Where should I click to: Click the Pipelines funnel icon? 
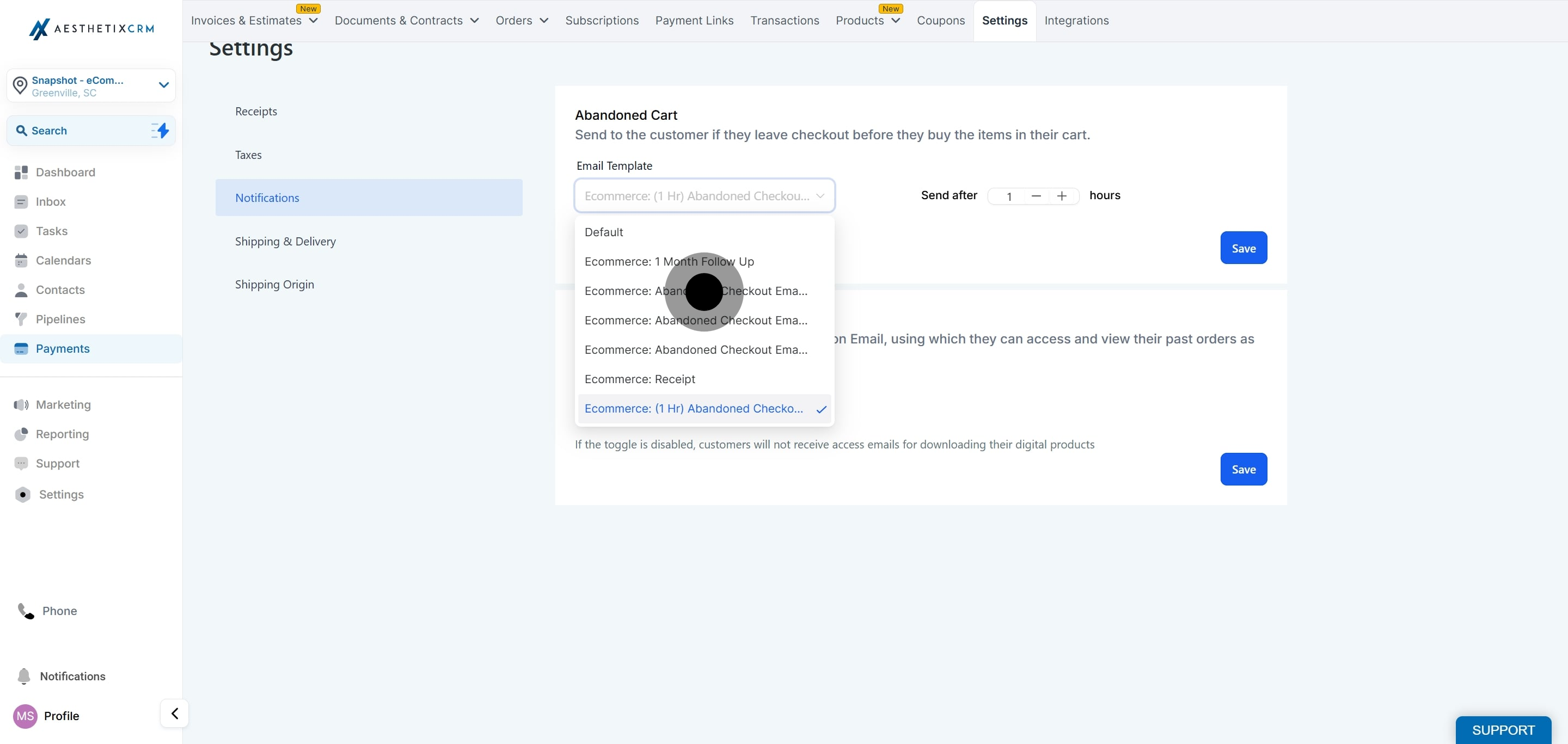pos(21,319)
